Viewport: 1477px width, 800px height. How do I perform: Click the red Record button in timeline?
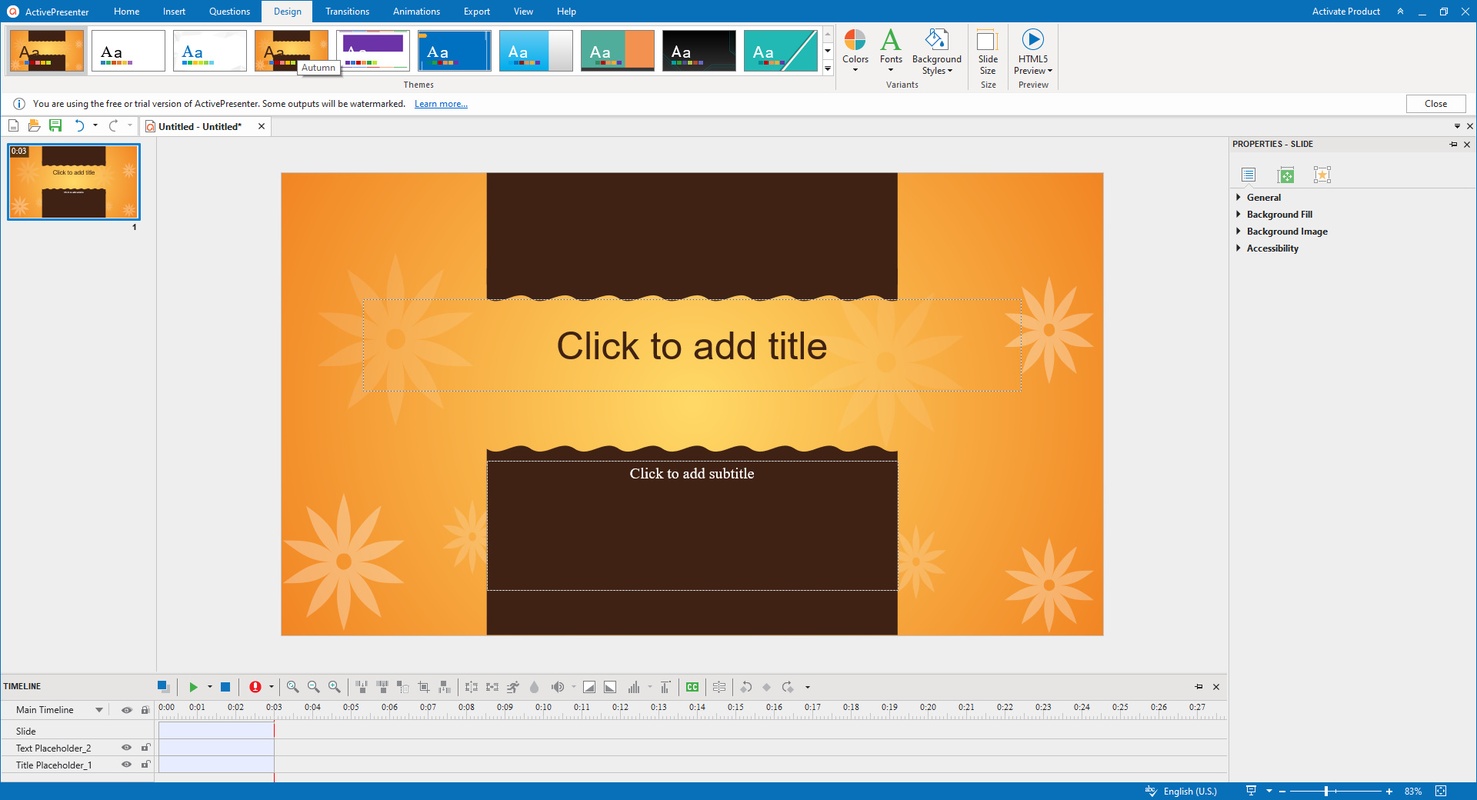pyautogui.click(x=255, y=687)
